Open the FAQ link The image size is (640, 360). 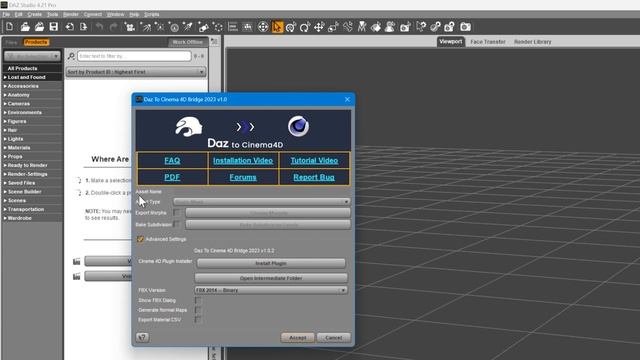pos(172,160)
